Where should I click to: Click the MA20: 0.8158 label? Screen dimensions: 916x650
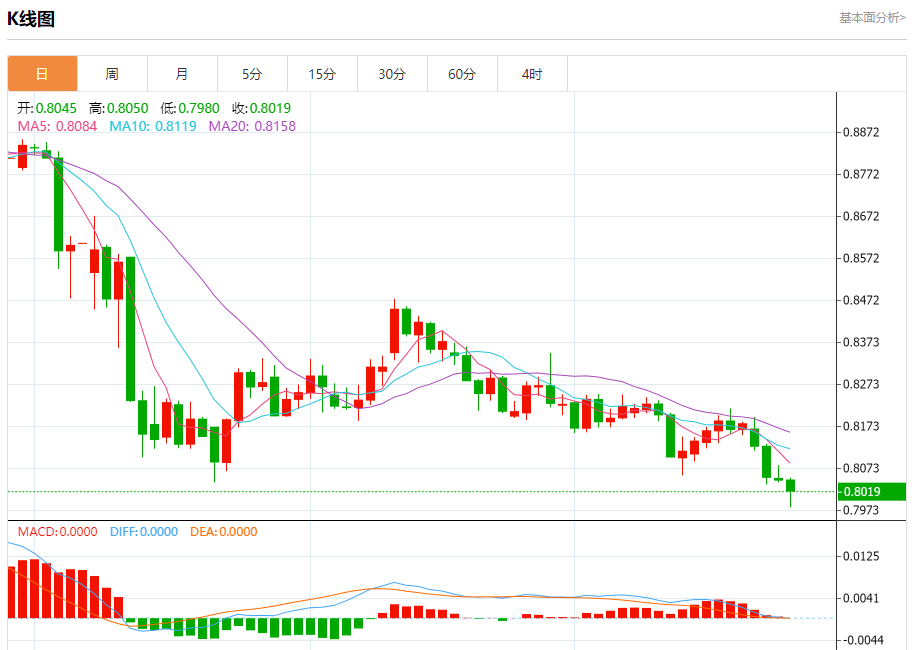(x=252, y=126)
